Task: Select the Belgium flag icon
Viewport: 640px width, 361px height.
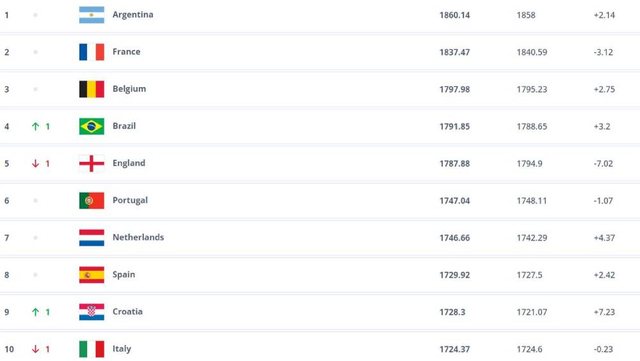Action: pyautogui.click(x=91, y=89)
